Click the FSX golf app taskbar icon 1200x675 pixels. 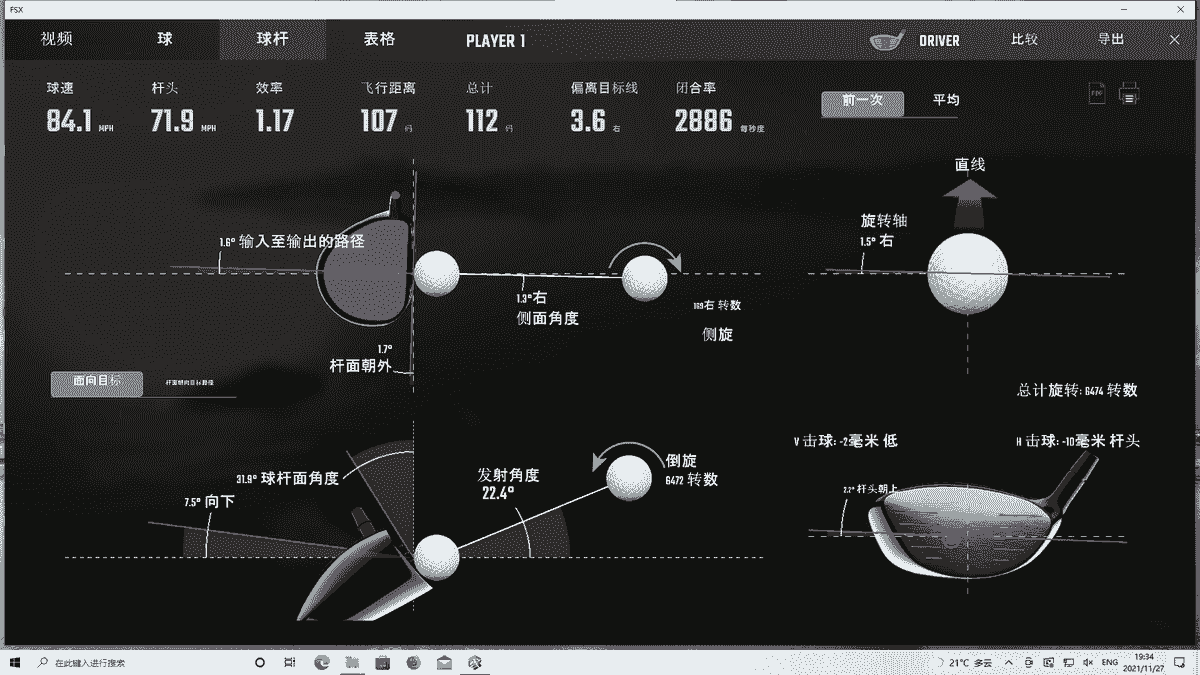(x=476, y=662)
